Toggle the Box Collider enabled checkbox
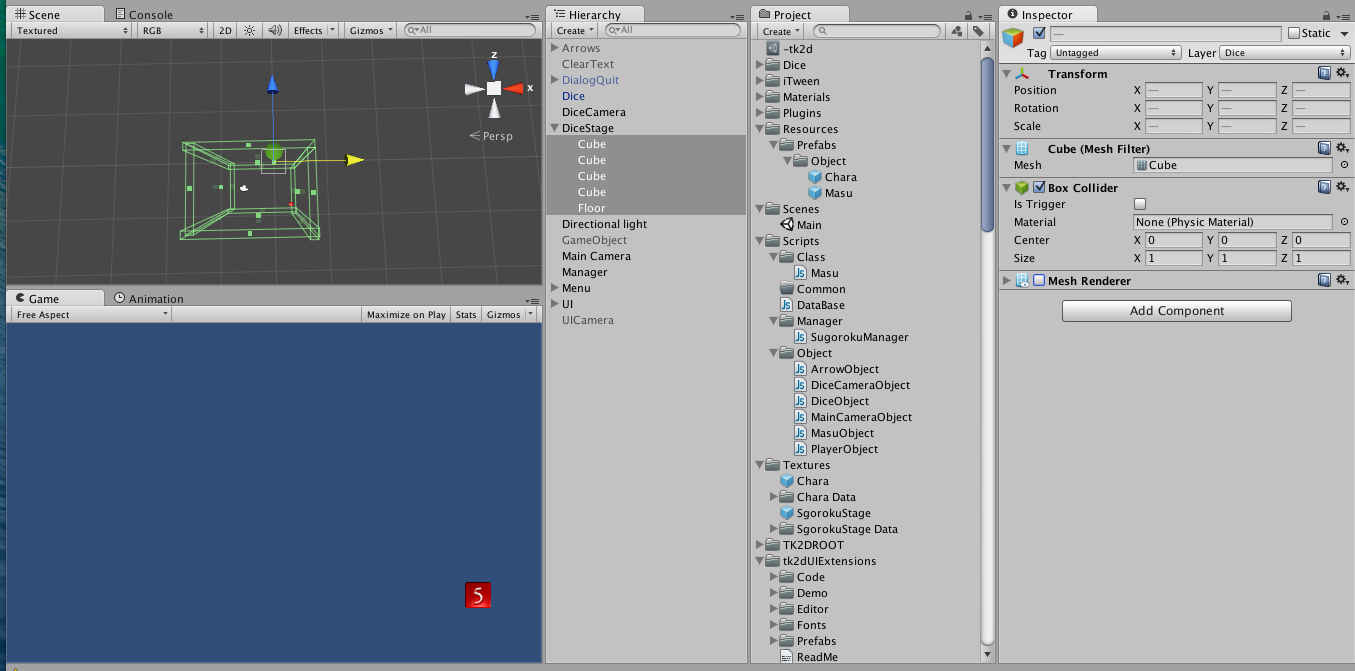The width and height of the screenshot is (1355, 671). 1039,187
